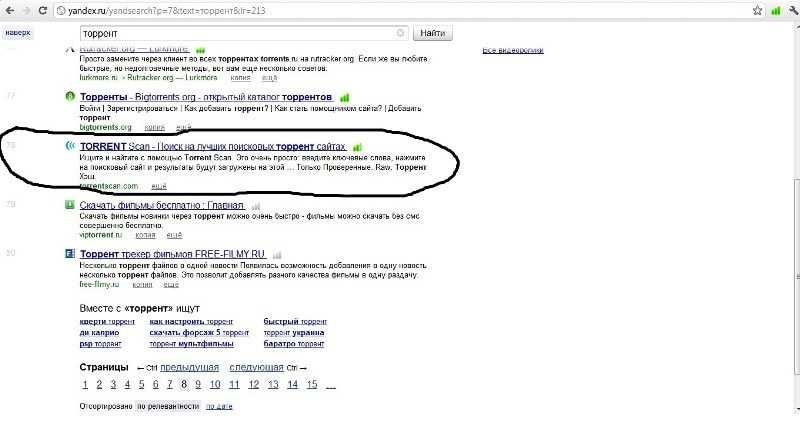Click the green Bigtorrents favicon
The image size is (800, 425).
[69, 96]
